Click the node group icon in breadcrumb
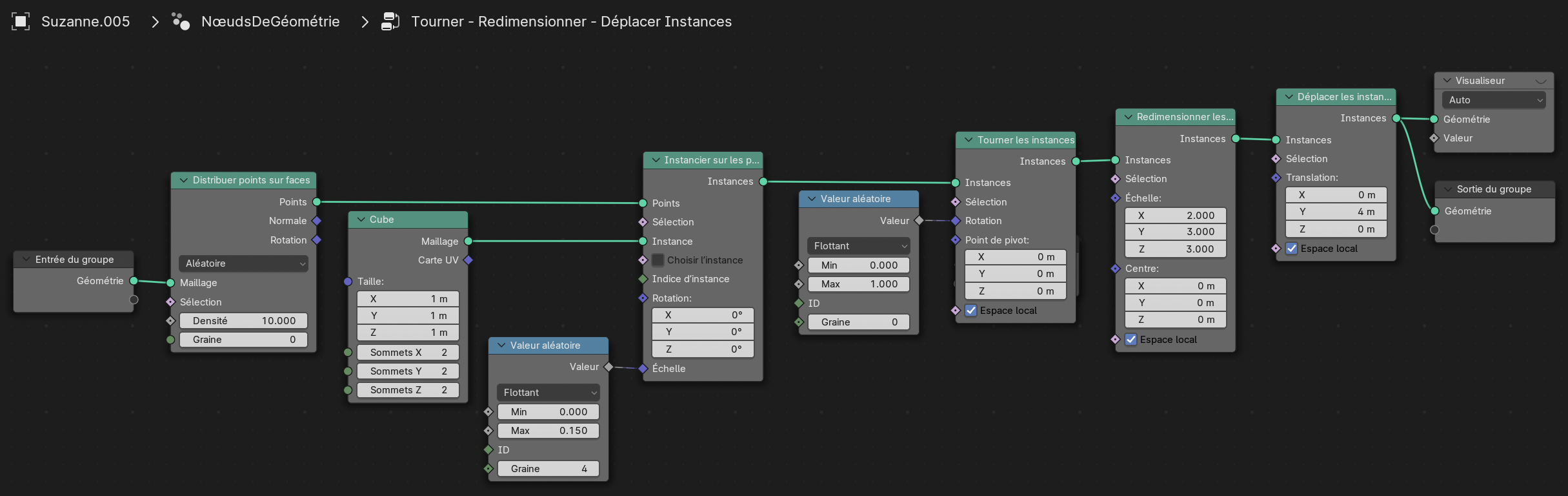Image resolution: width=1568 pixels, height=496 pixels. point(390,21)
